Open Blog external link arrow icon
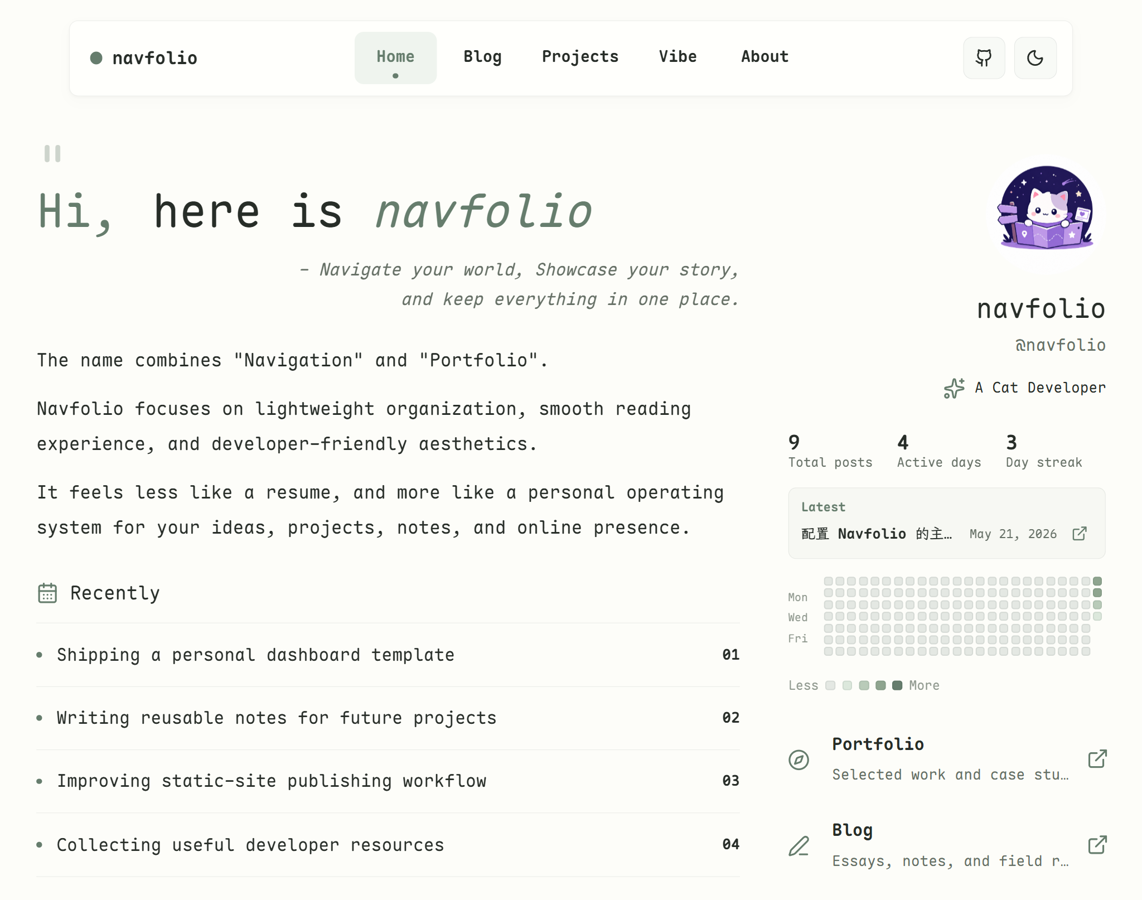The height and width of the screenshot is (900, 1142). click(1097, 845)
